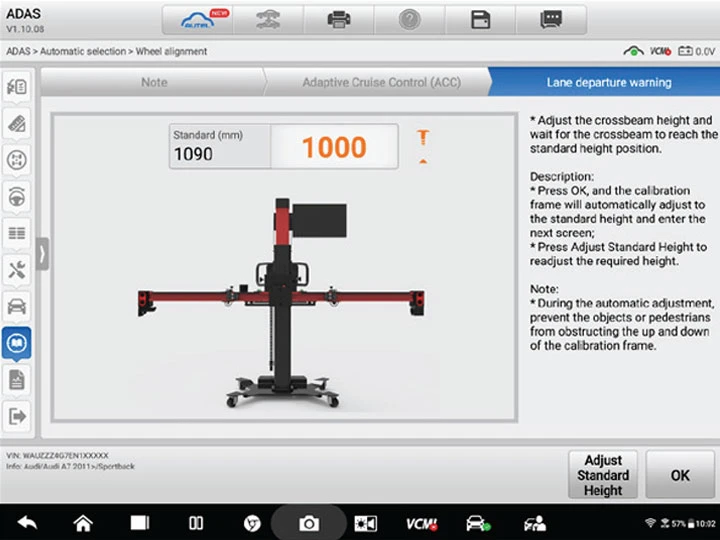Viewport: 720px width, 540px height.
Task: Click the printer icon in top toolbar
Action: tap(339, 19)
